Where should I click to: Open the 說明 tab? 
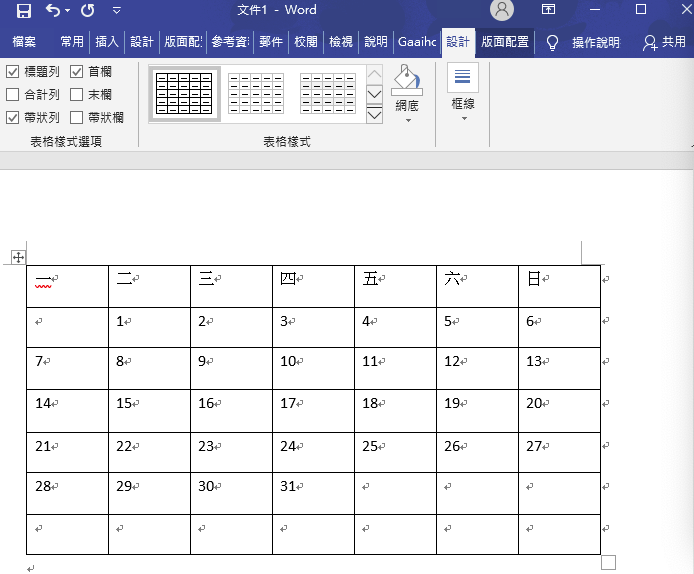[x=376, y=42]
